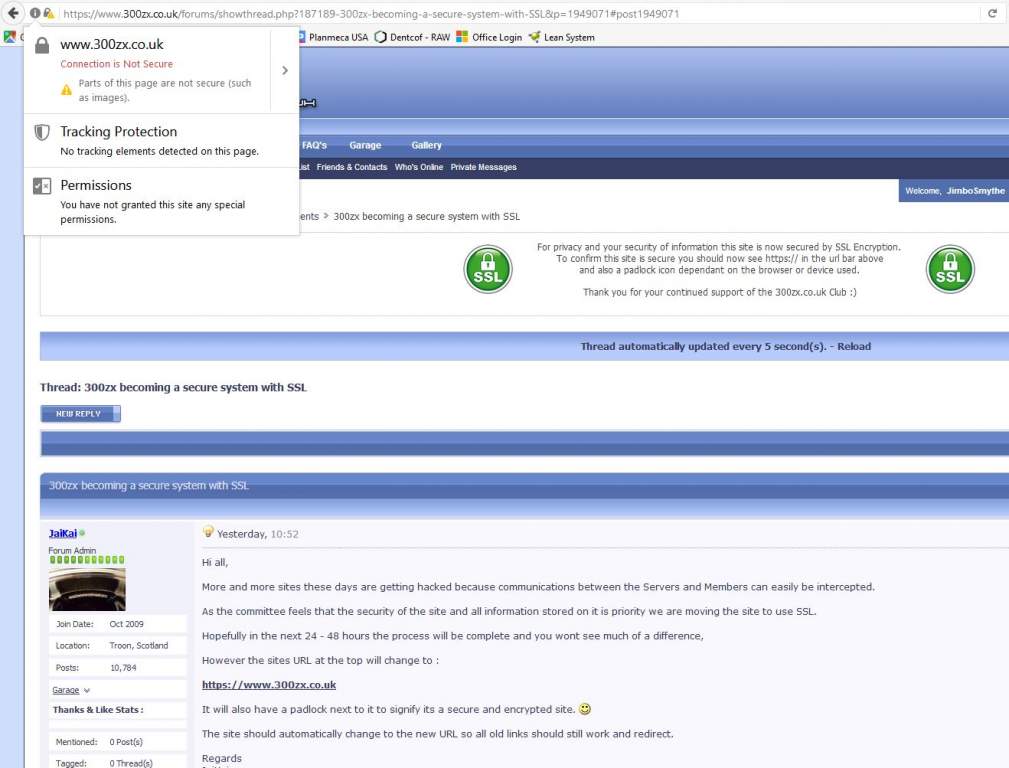Click the Reload link in the update banner
The image size is (1009, 768).
coord(853,347)
